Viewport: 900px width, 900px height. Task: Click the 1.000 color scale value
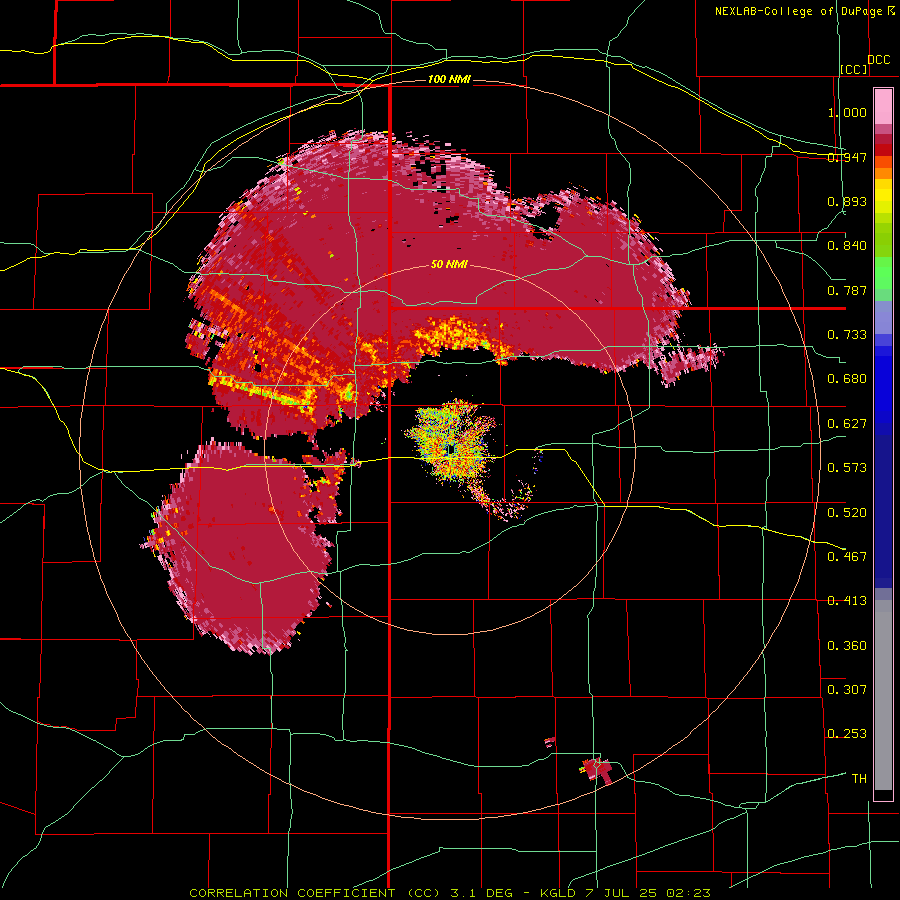(x=847, y=112)
